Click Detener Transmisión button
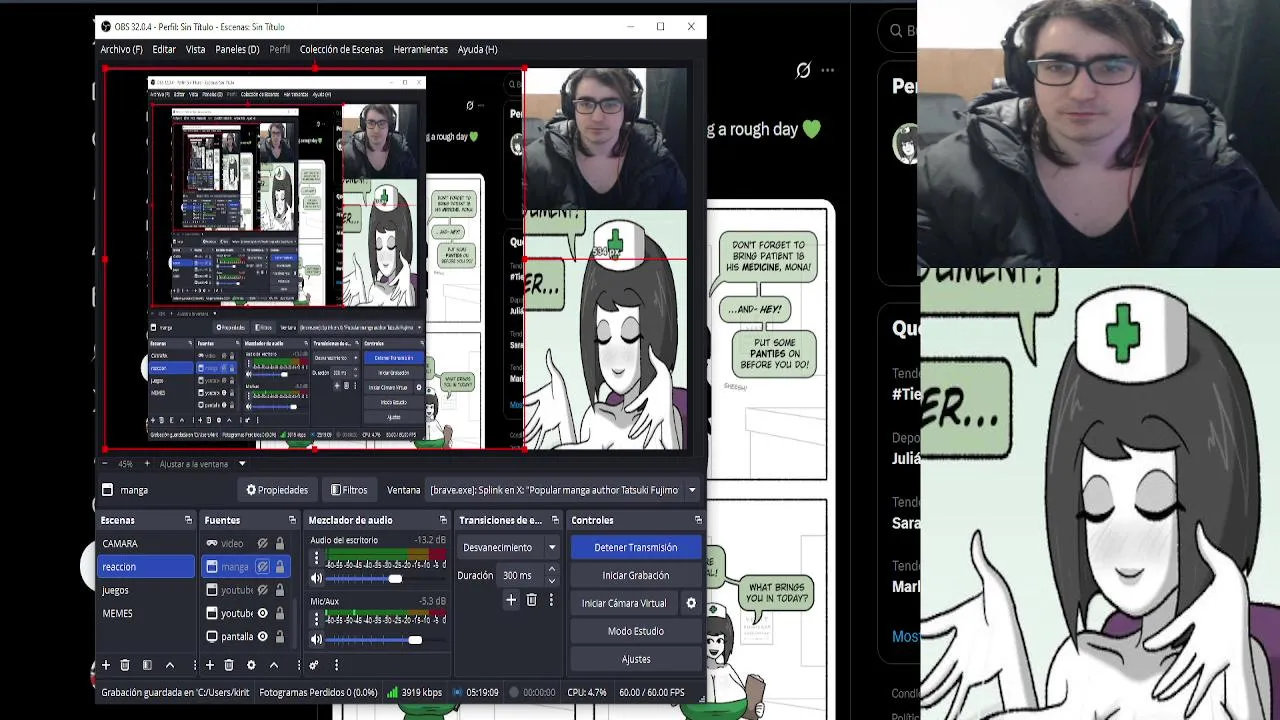1280x720 pixels. 636,547
